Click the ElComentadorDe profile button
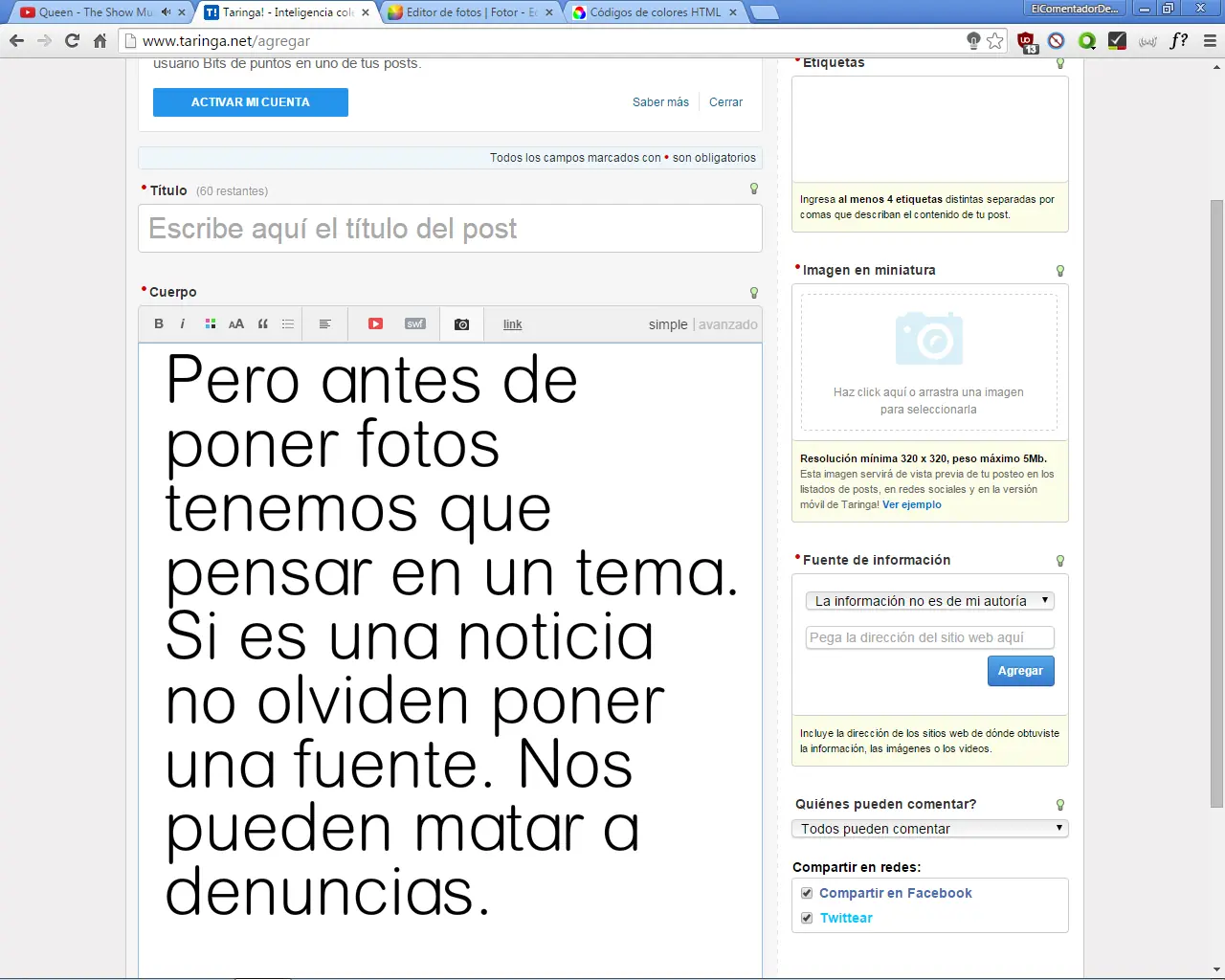1225x980 pixels. click(1074, 9)
